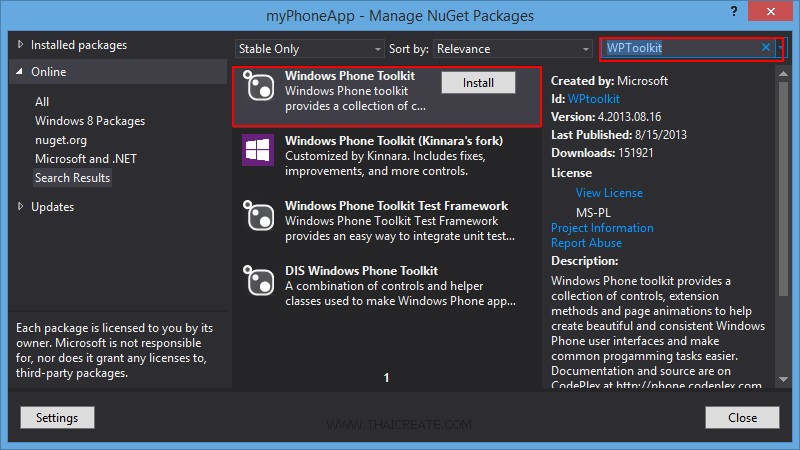Open the View License link
The image size is (800, 450).
tap(609, 193)
